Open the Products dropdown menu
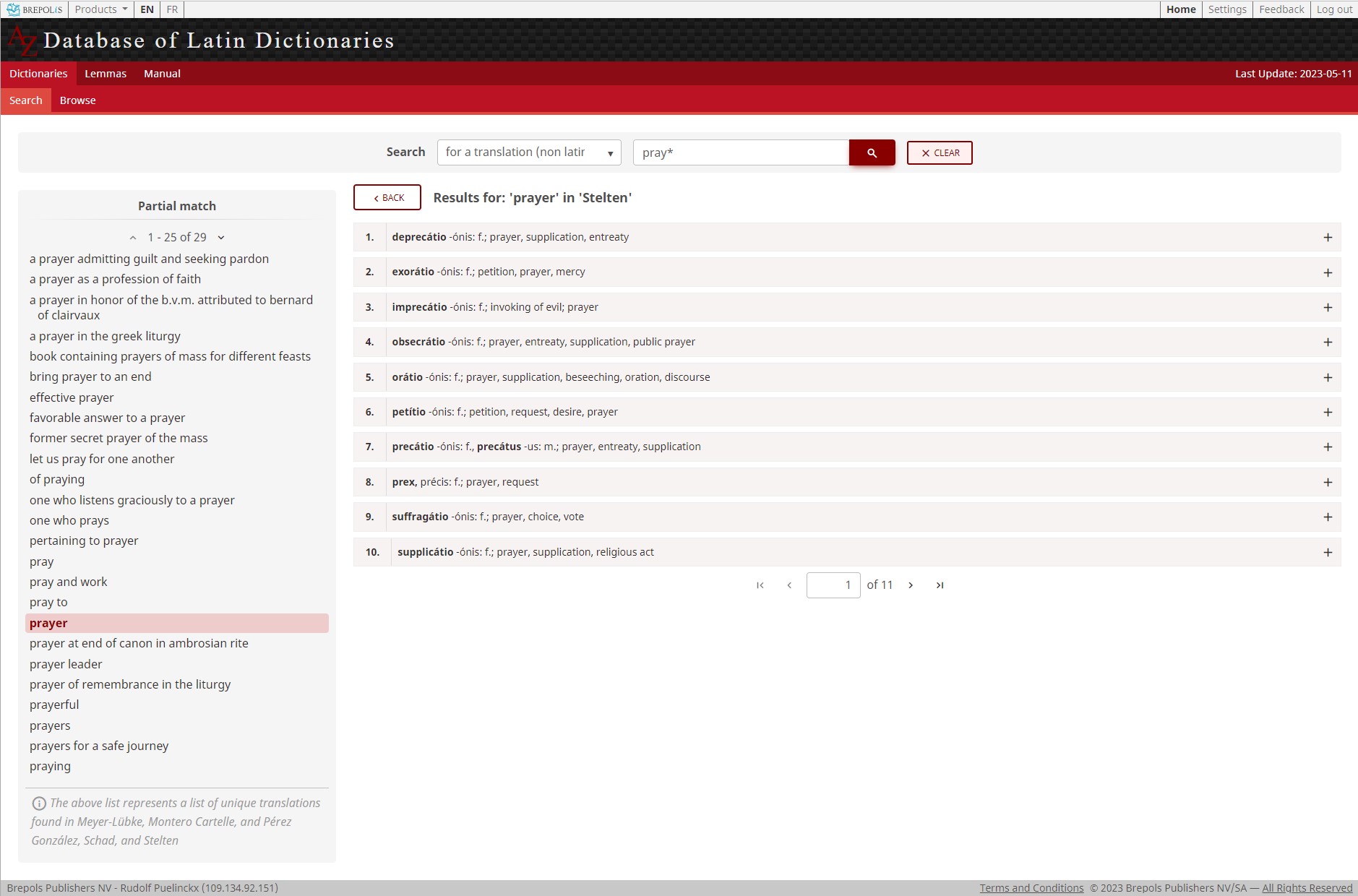1358x896 pixels. point(101,9)
